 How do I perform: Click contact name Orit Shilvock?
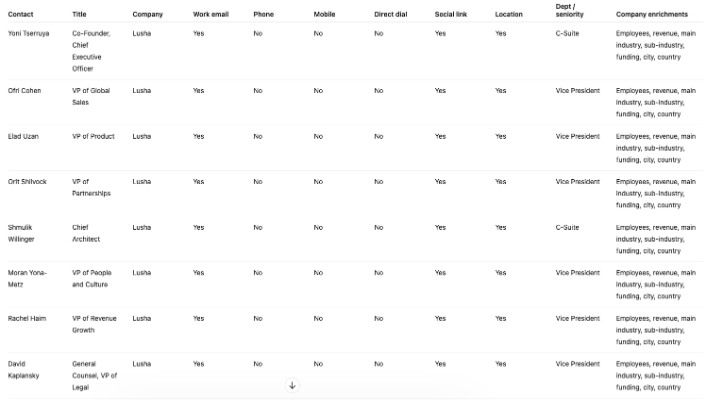coord(27,181)
